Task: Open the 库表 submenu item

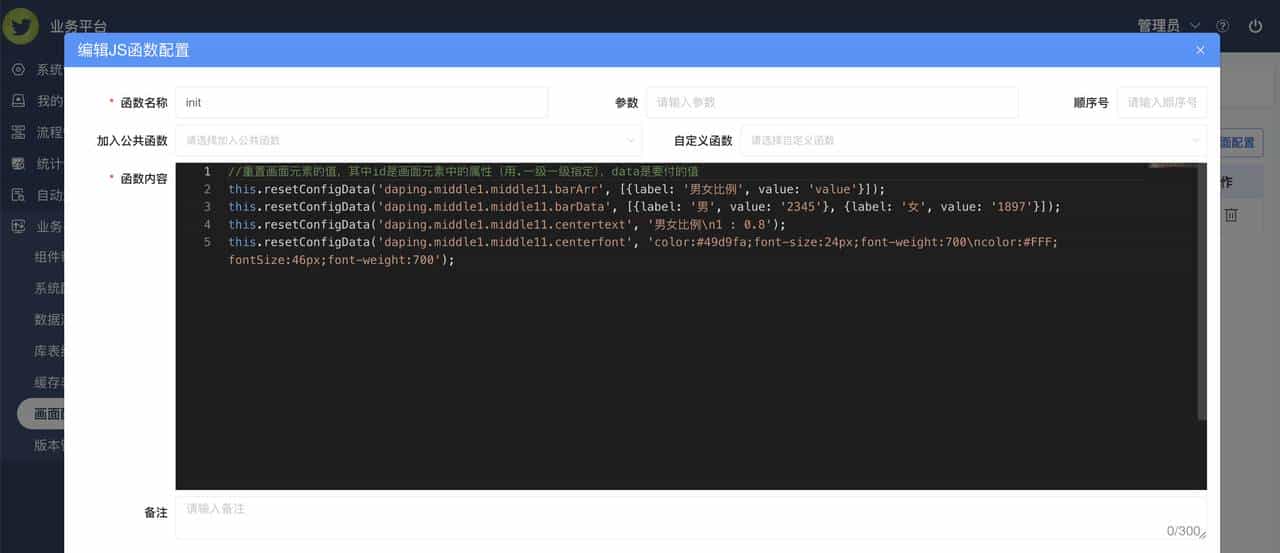Action: (x=48, y=351)
